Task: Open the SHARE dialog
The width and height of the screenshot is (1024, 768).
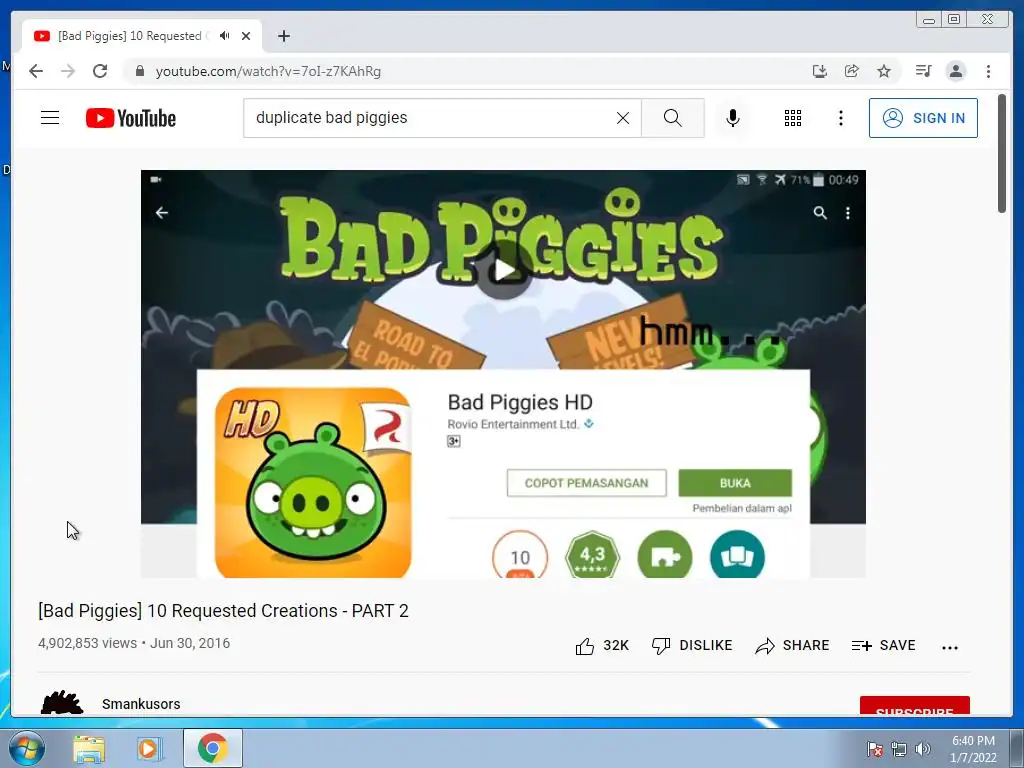Action: pyautogui.click(x=792, y=646)
